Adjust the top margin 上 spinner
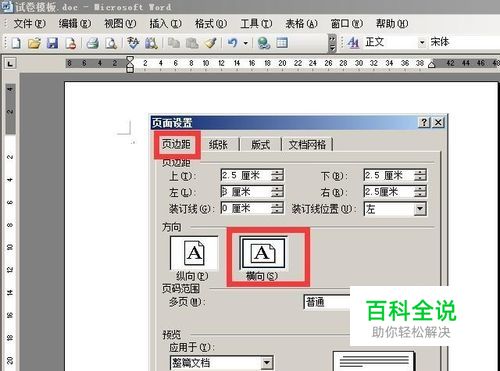Image resolution: width=500 pixels, height=371 pixels. point(277,175)
